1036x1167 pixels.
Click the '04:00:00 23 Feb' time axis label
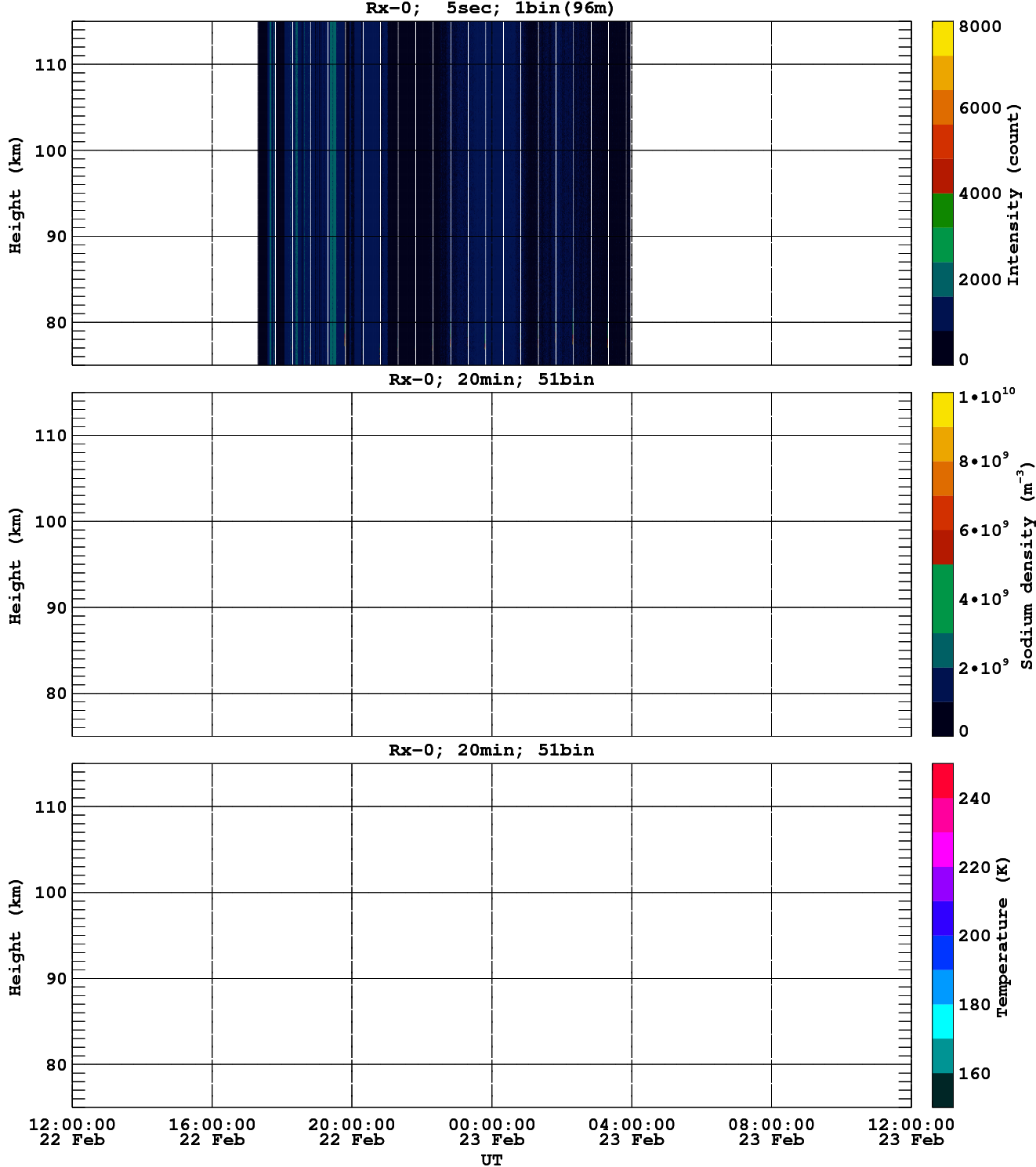click(x=632, y=1133)
